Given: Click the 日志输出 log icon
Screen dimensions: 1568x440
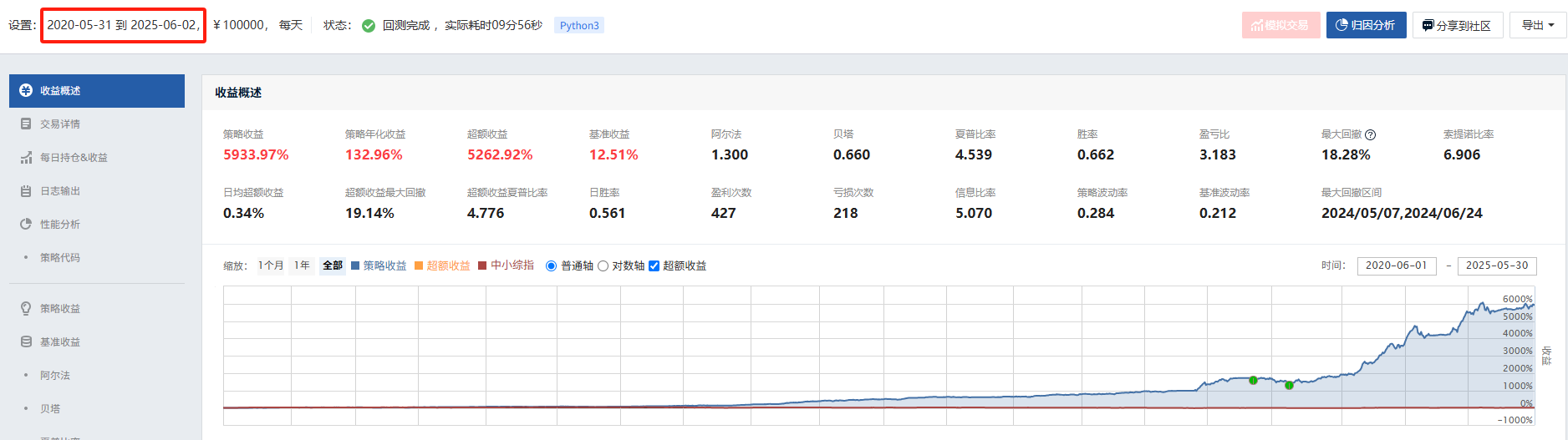Looking at the screenshot, I should [x=26, y=191].
